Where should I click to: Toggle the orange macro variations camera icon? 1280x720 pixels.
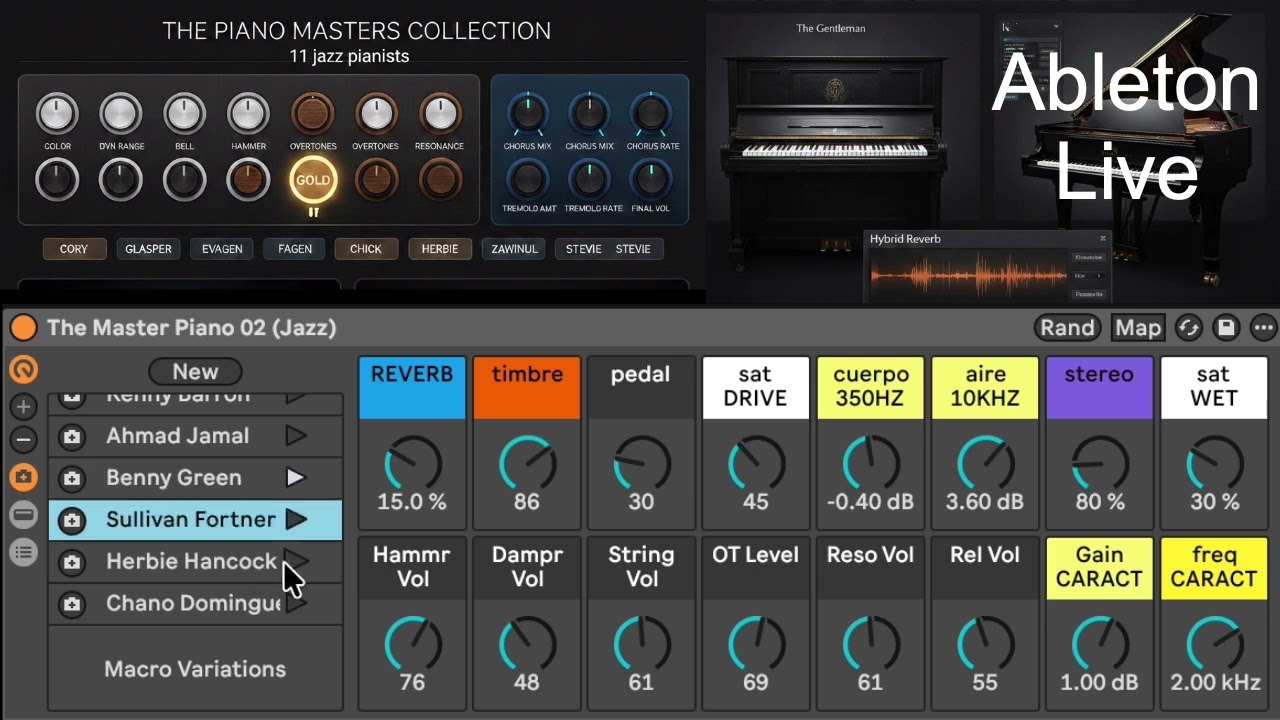point(23,477)
